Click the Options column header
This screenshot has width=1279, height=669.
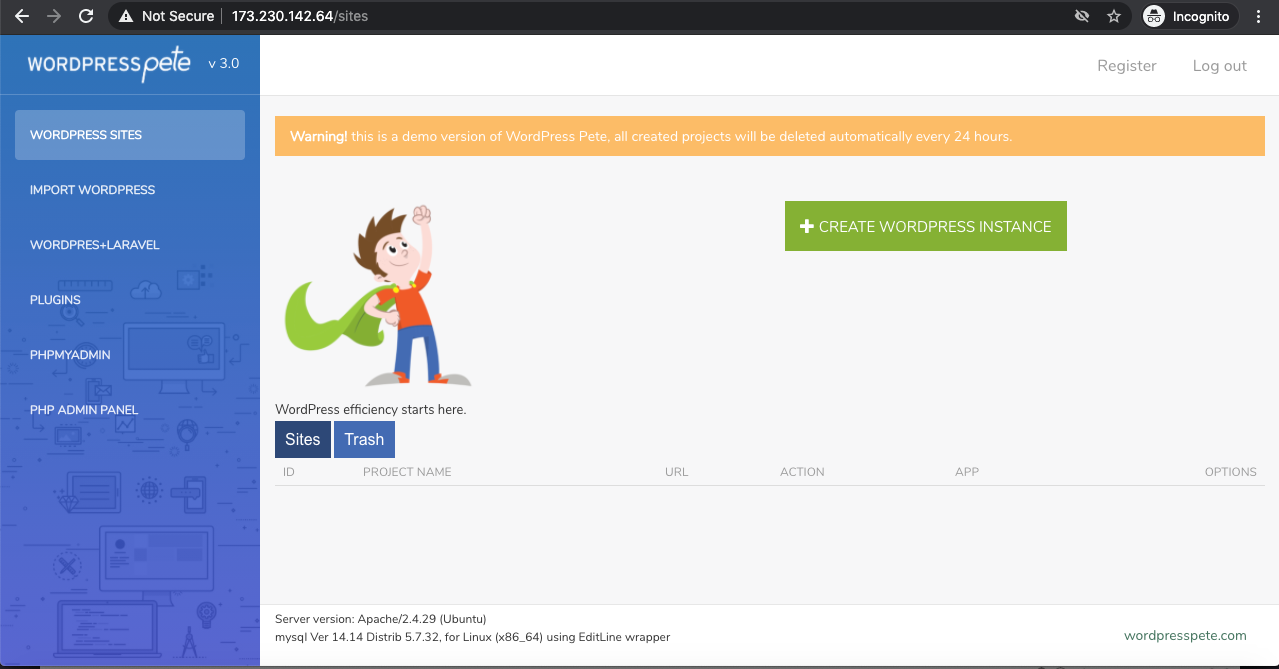[1231, 472]
